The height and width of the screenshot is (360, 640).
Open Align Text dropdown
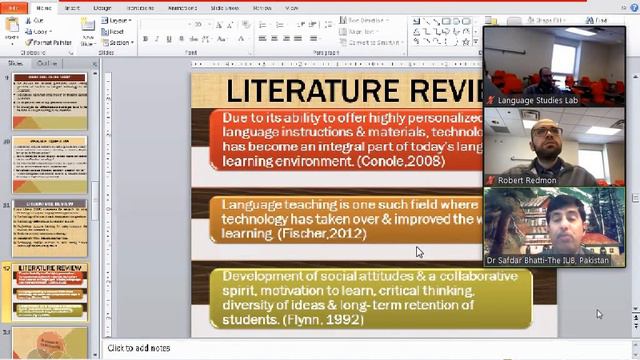[x=359, y=31]
